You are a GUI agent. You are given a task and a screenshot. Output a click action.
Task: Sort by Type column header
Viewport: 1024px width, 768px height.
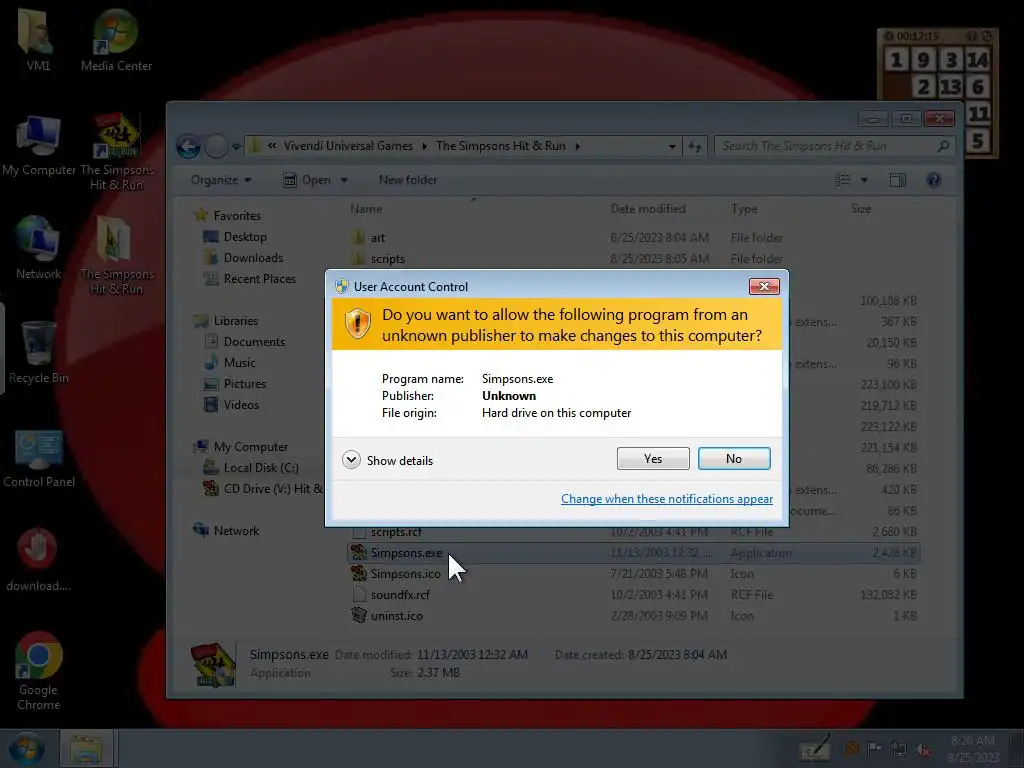pyautogui.click(x=744, y=209)
